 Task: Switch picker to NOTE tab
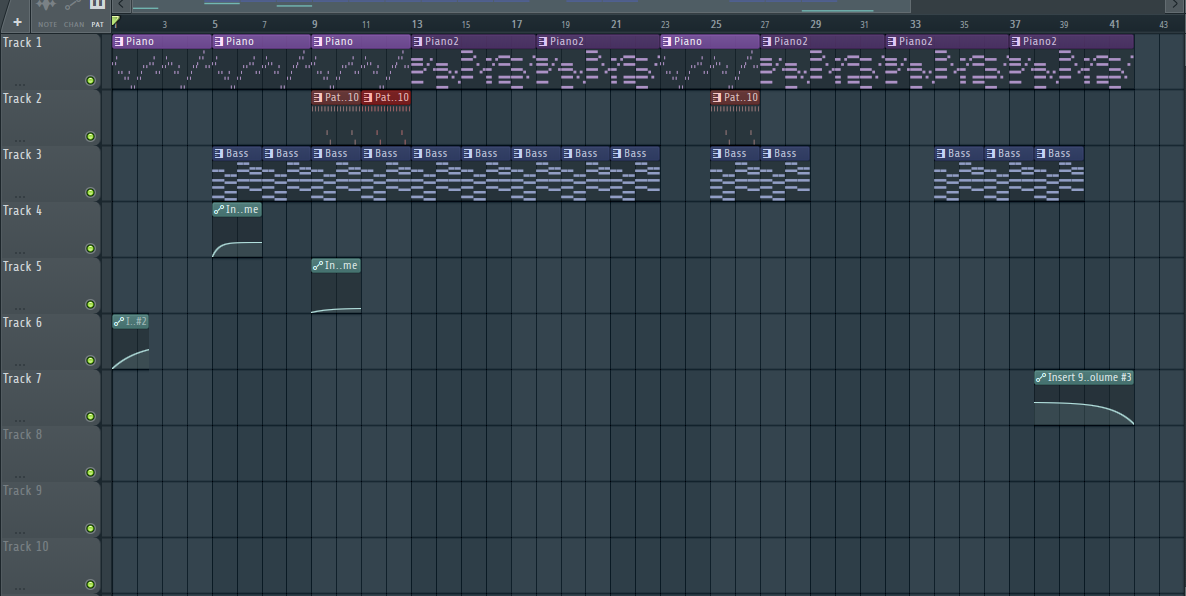(47, 24)
